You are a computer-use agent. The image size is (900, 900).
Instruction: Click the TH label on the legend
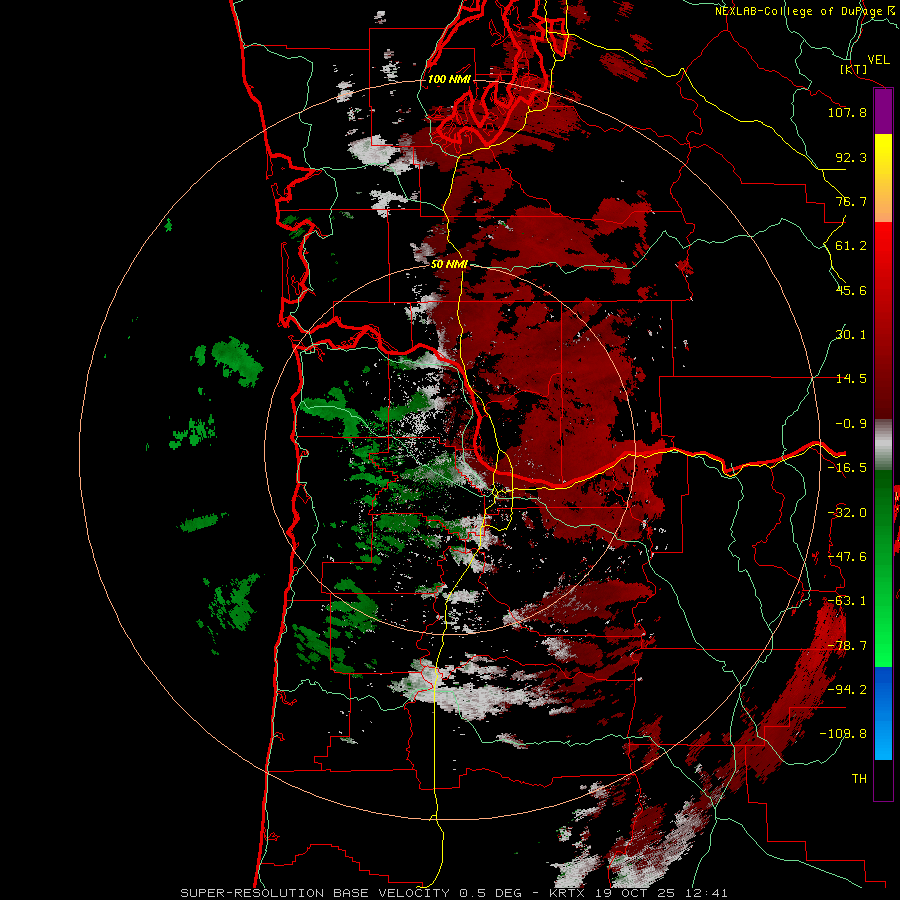coord(859,779)
